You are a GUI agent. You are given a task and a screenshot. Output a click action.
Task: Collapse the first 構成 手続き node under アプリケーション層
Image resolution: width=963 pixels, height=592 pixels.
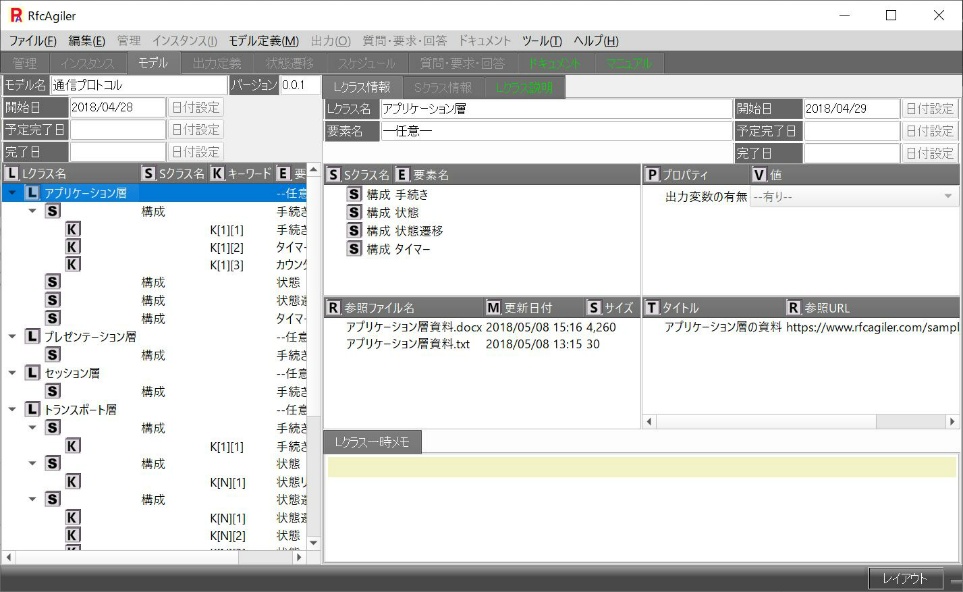[x=33, y=211]
